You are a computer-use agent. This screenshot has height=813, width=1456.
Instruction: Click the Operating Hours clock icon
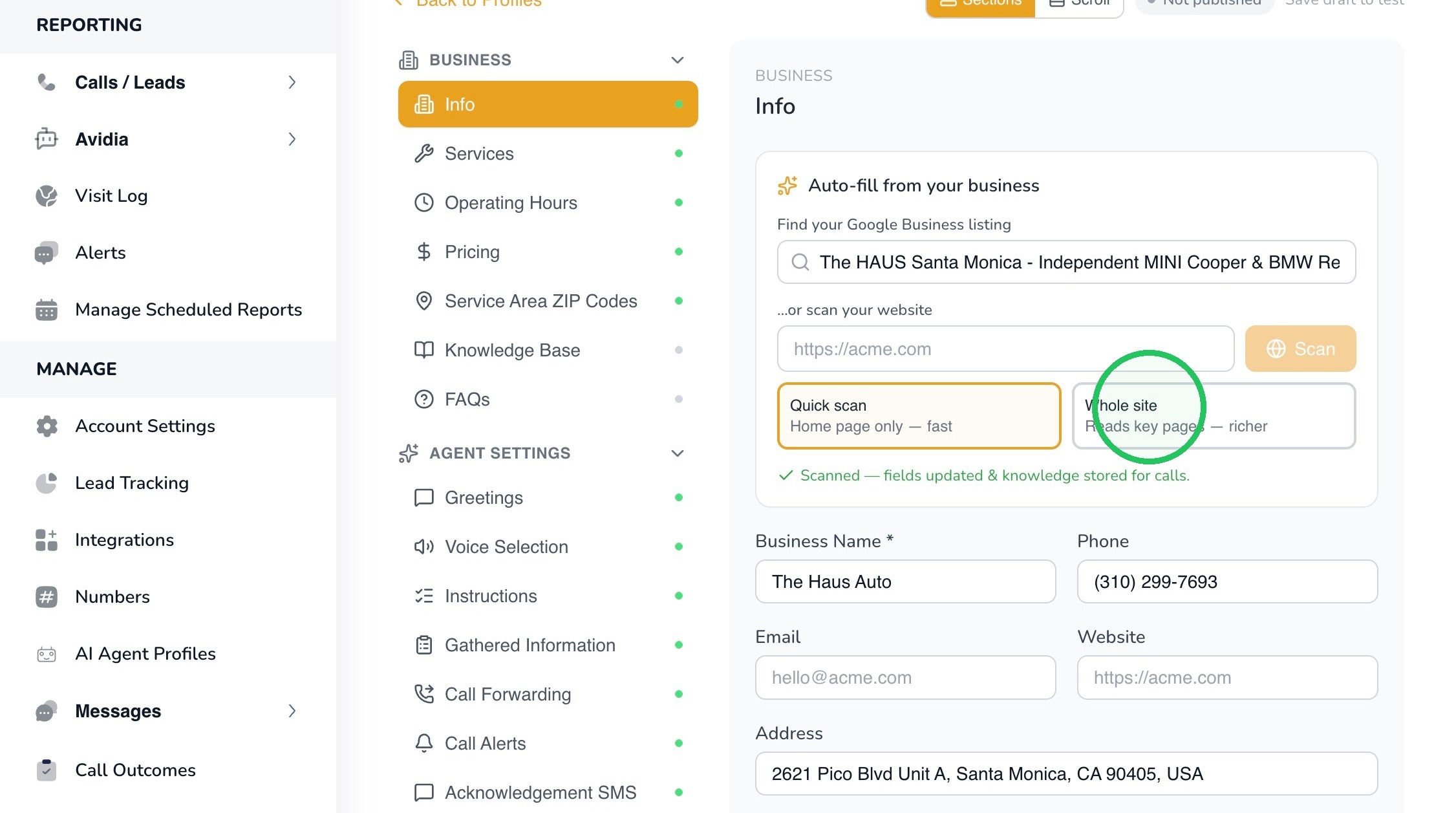tap(423, 202)
